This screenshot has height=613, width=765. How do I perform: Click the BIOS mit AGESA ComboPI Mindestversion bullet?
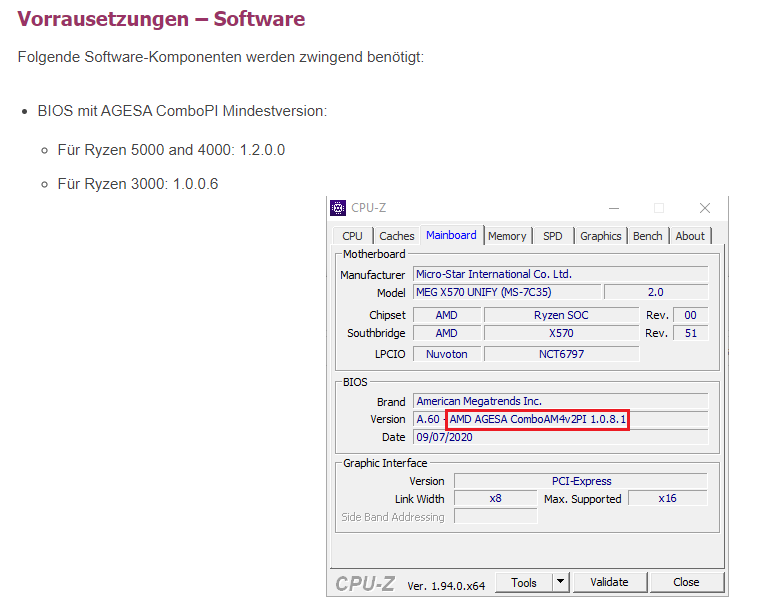182,111
